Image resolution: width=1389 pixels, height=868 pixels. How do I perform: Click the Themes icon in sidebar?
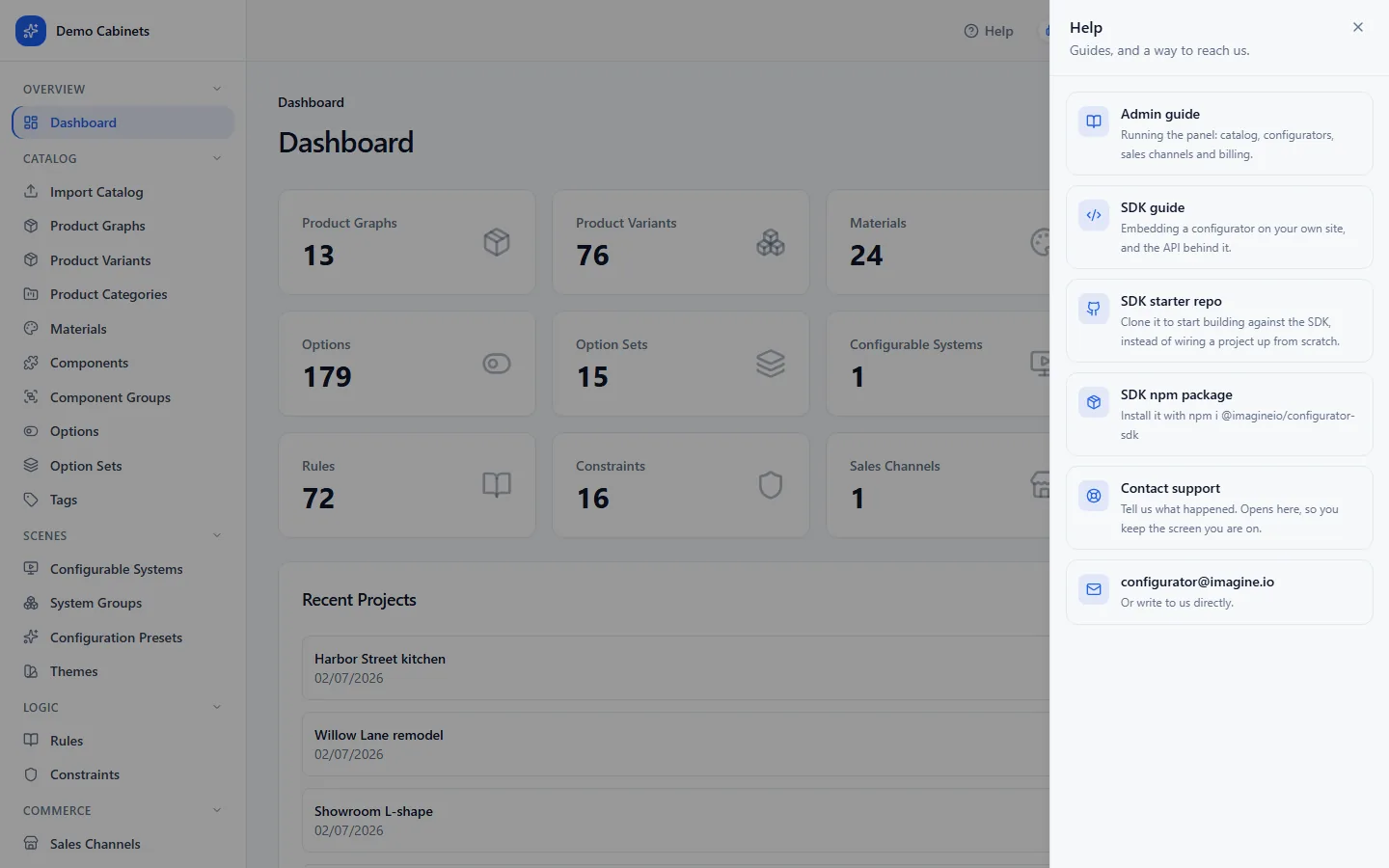[x=31, y=671]
